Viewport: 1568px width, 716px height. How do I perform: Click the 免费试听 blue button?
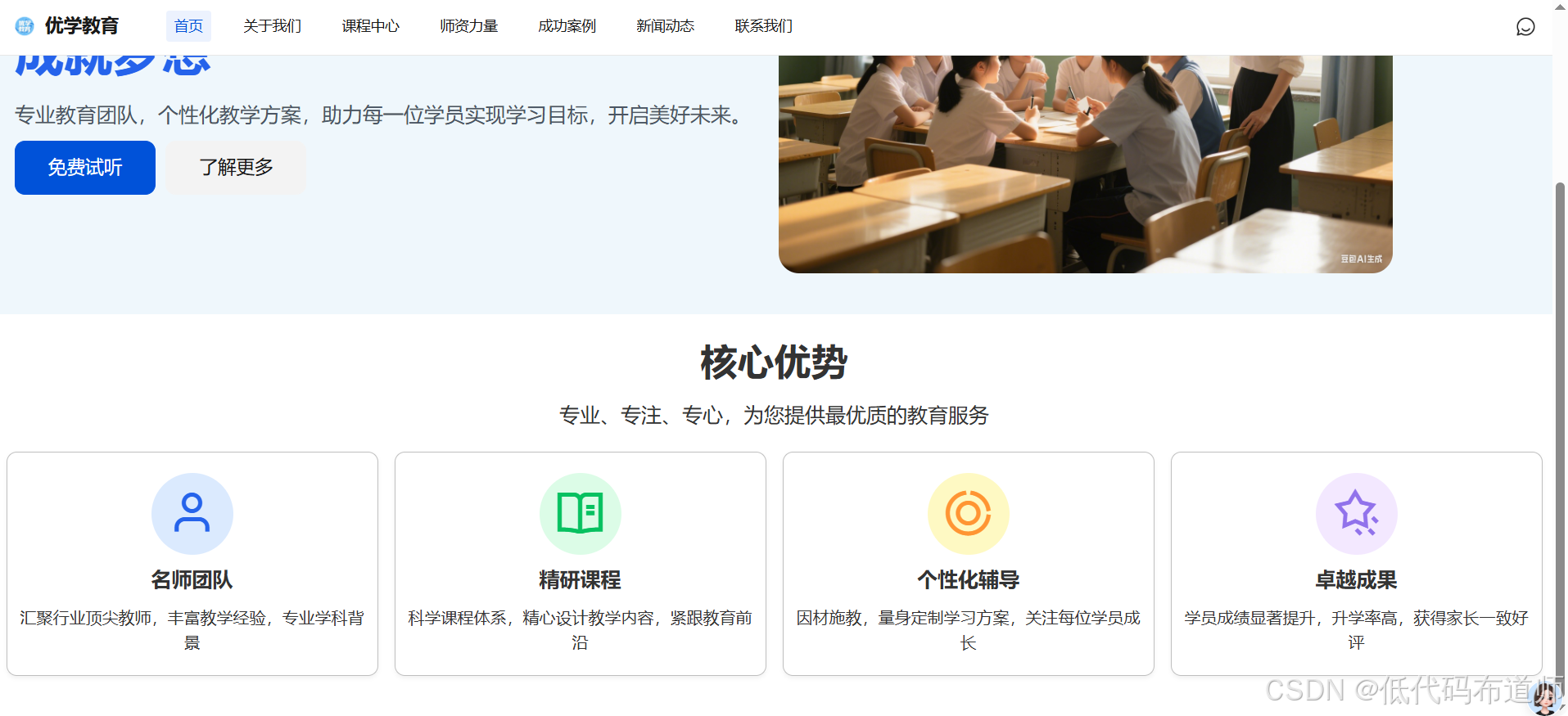click(85, 168)
